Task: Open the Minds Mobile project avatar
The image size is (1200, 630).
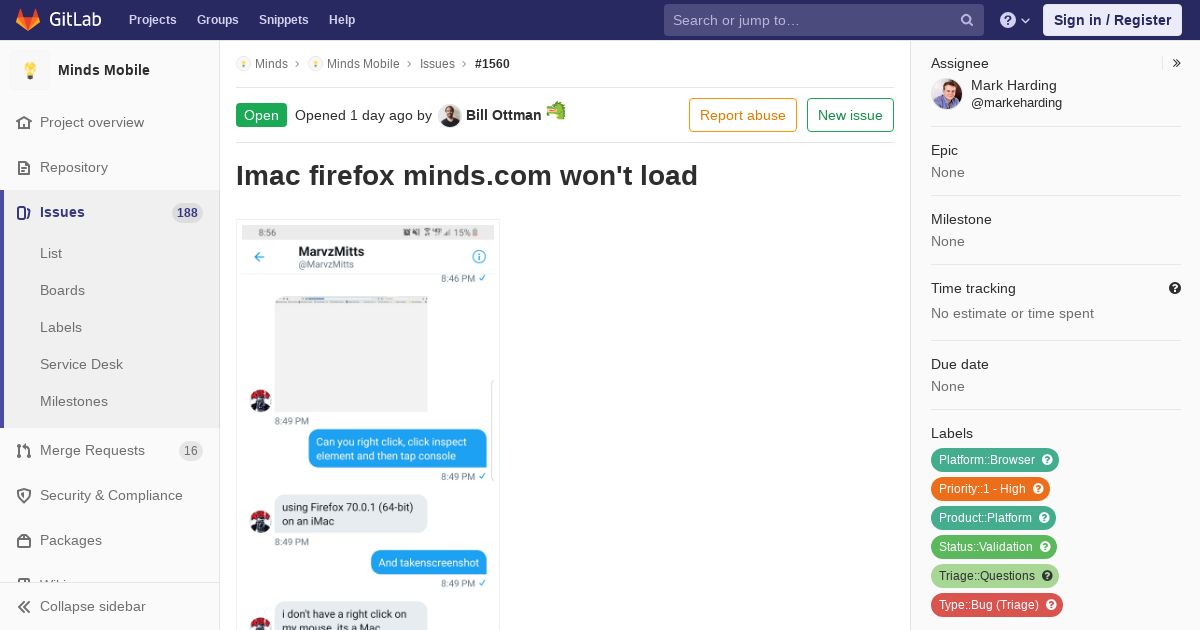Action: (30, 70)
